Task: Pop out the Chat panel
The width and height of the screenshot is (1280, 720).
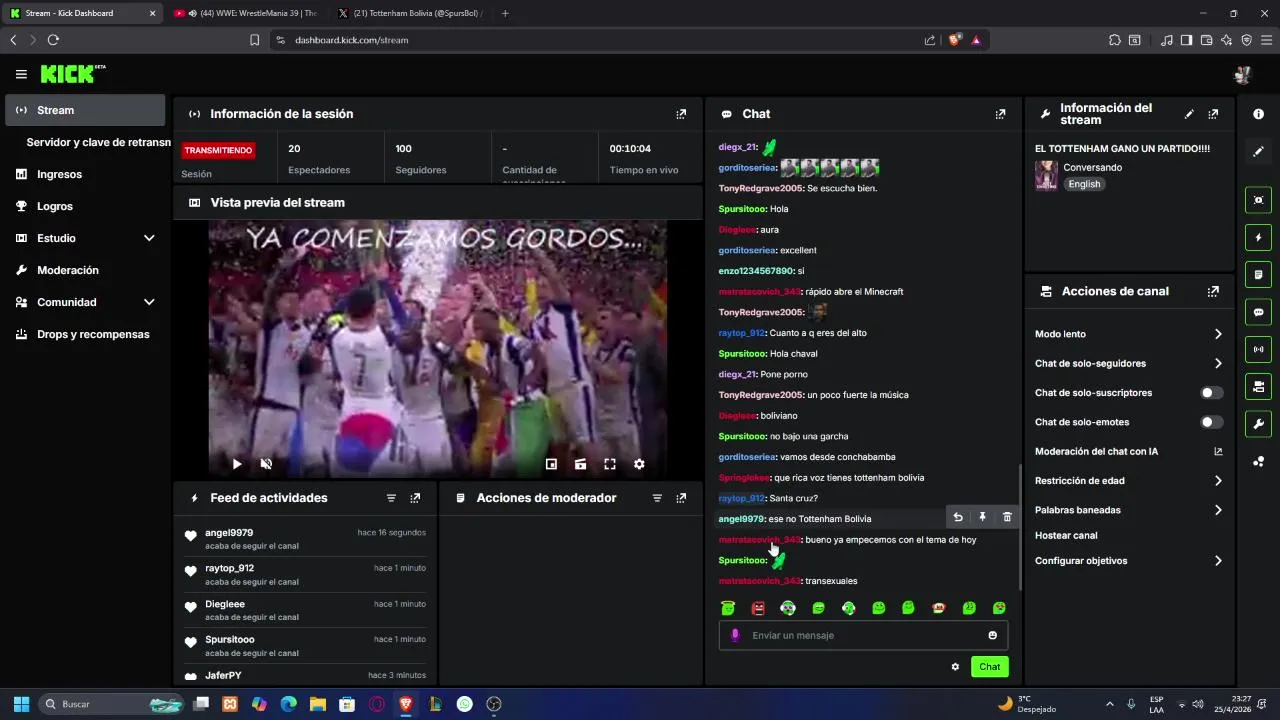Action: (1000, 114)
